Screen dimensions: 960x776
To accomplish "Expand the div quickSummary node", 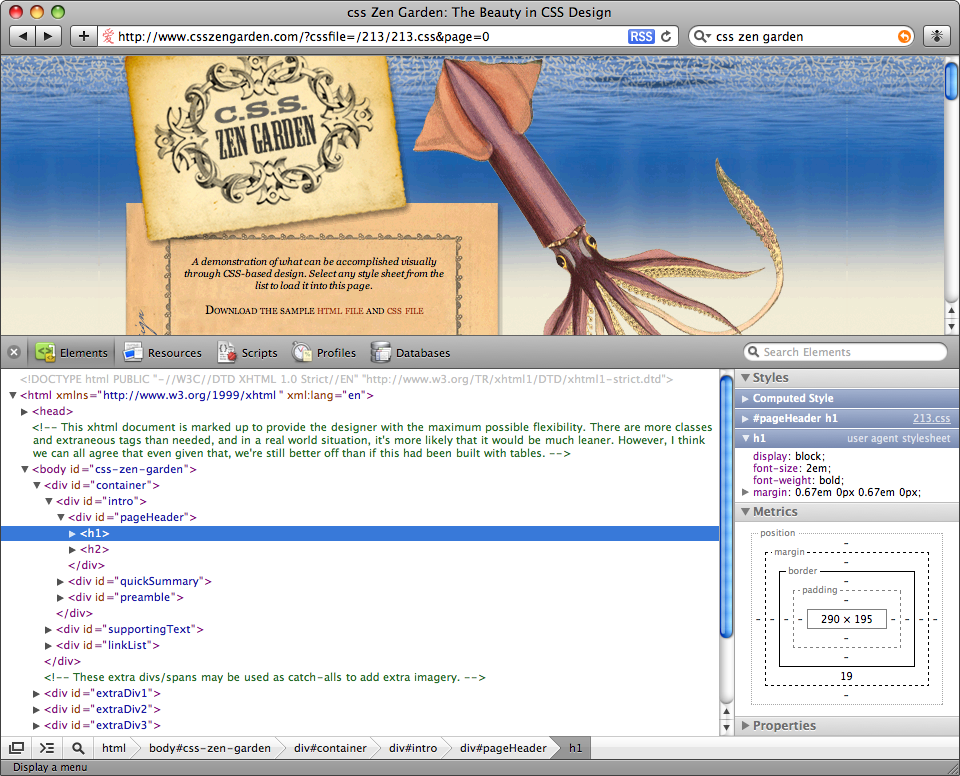I will (x=60, y=581).
